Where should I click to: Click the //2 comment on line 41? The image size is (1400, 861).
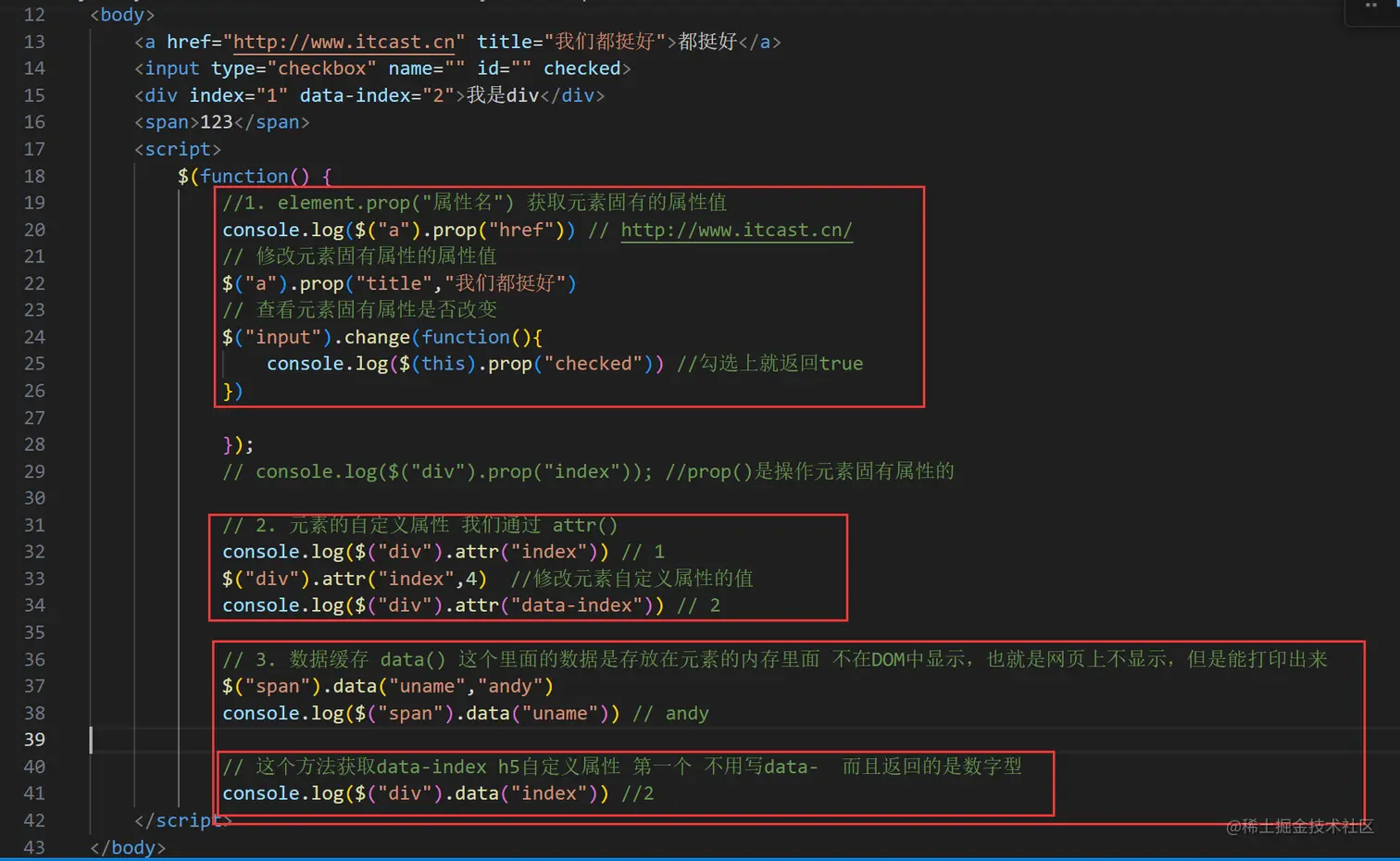pyautogui.click(x=638, y=793)
